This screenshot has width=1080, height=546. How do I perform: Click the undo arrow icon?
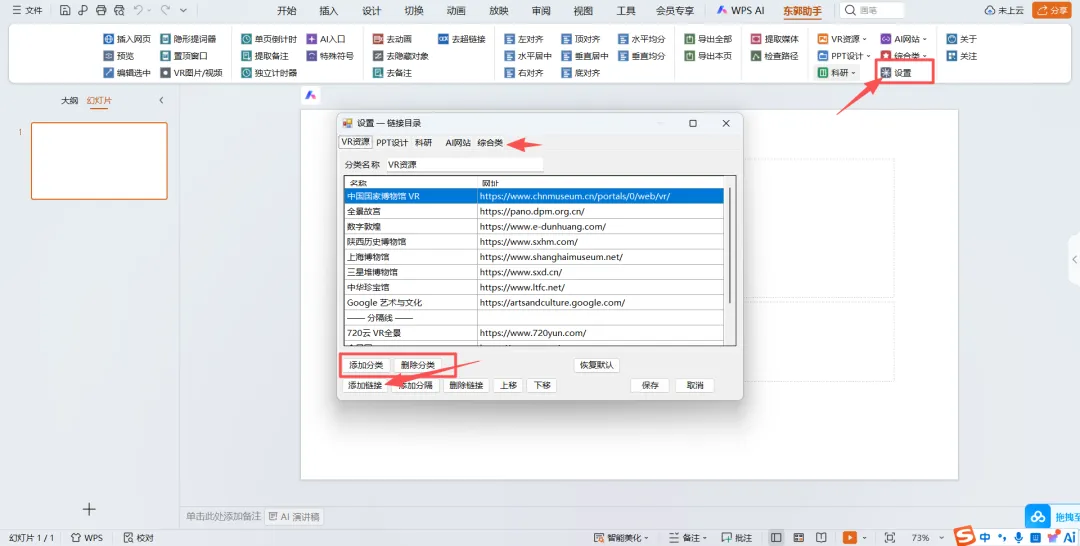pos(138,10)
